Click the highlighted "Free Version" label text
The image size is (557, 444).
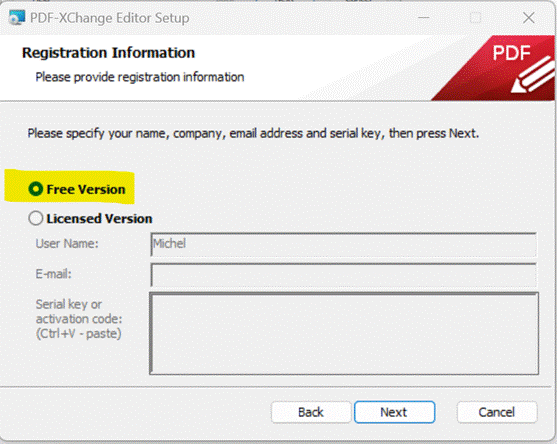tap(86, 189)
